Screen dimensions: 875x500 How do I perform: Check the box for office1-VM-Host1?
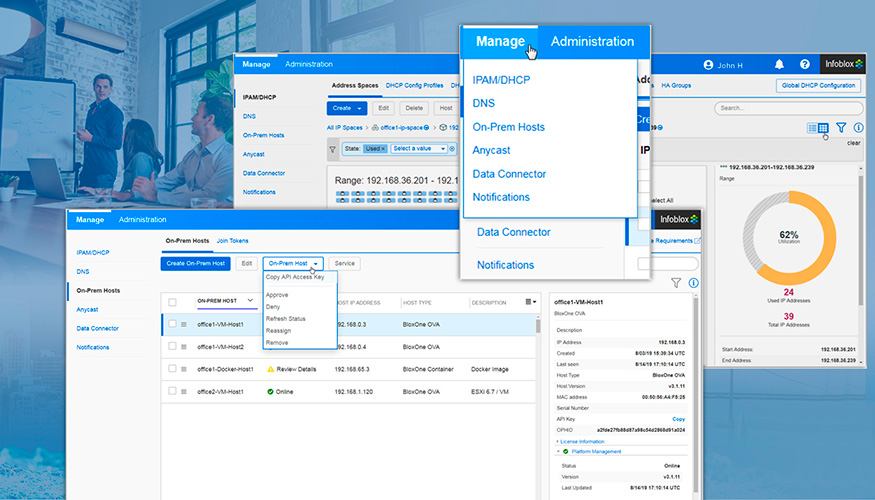172,324
